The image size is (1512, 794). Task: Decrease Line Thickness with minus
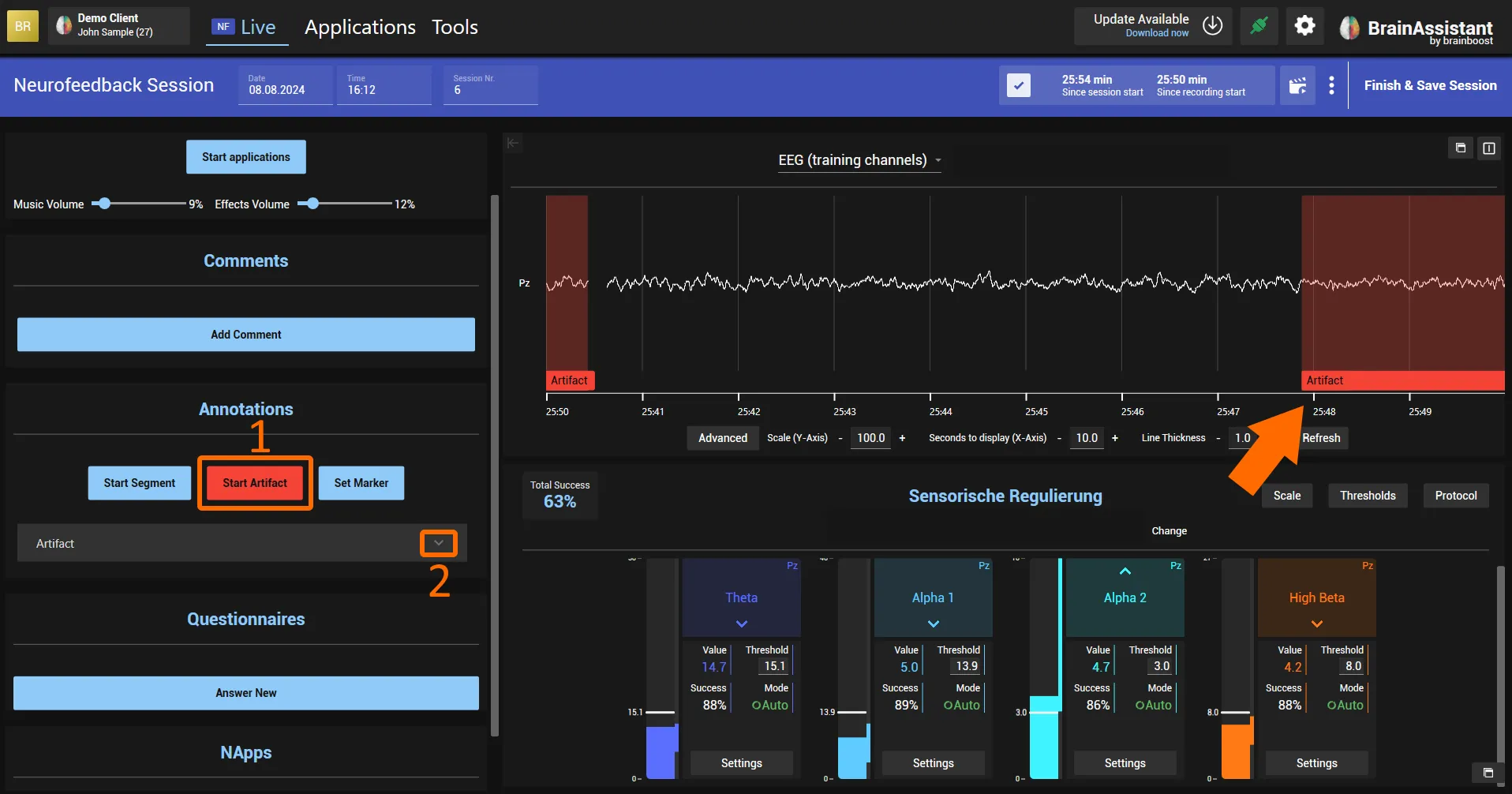1218,438
